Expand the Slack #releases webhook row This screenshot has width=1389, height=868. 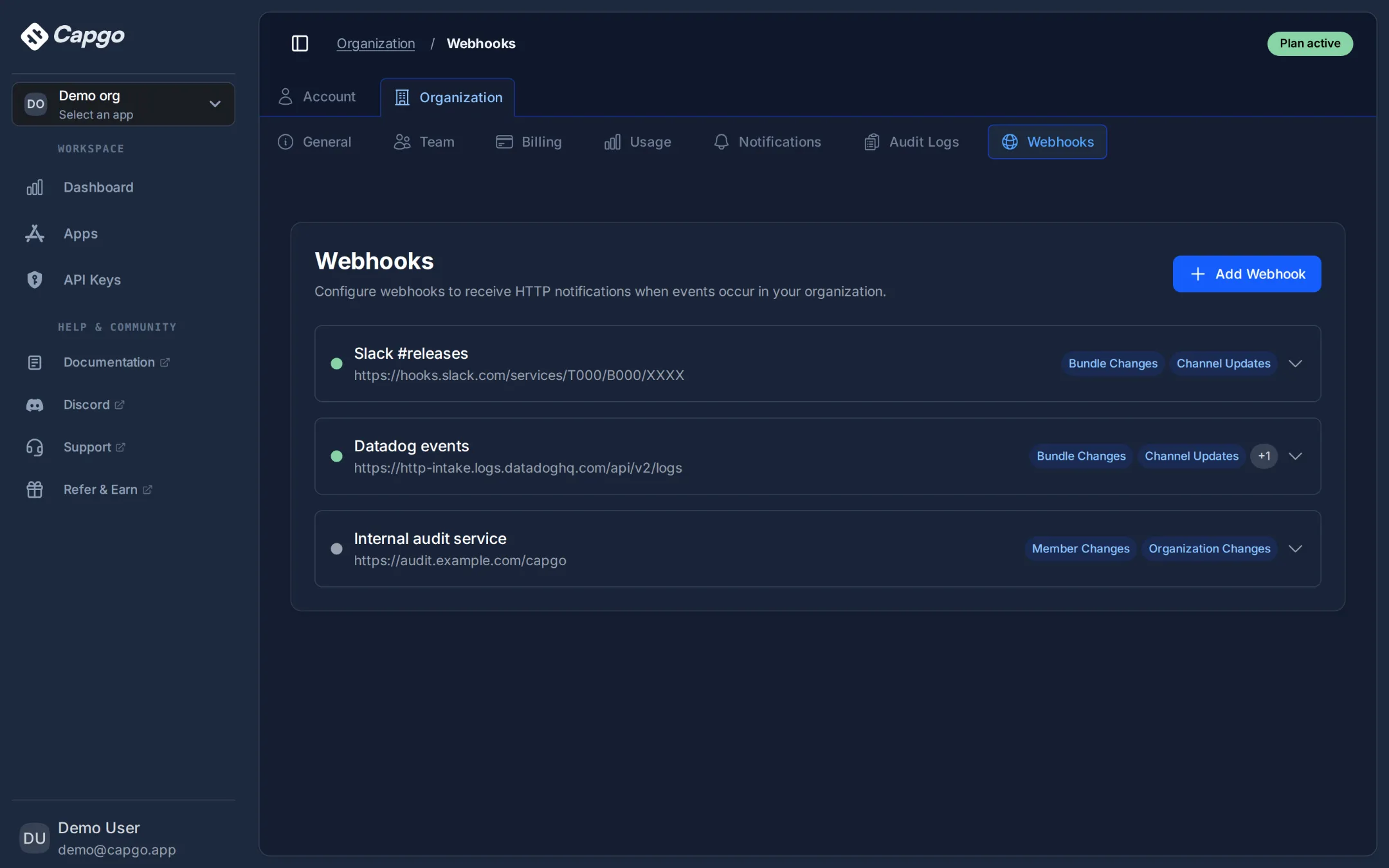1296,364
